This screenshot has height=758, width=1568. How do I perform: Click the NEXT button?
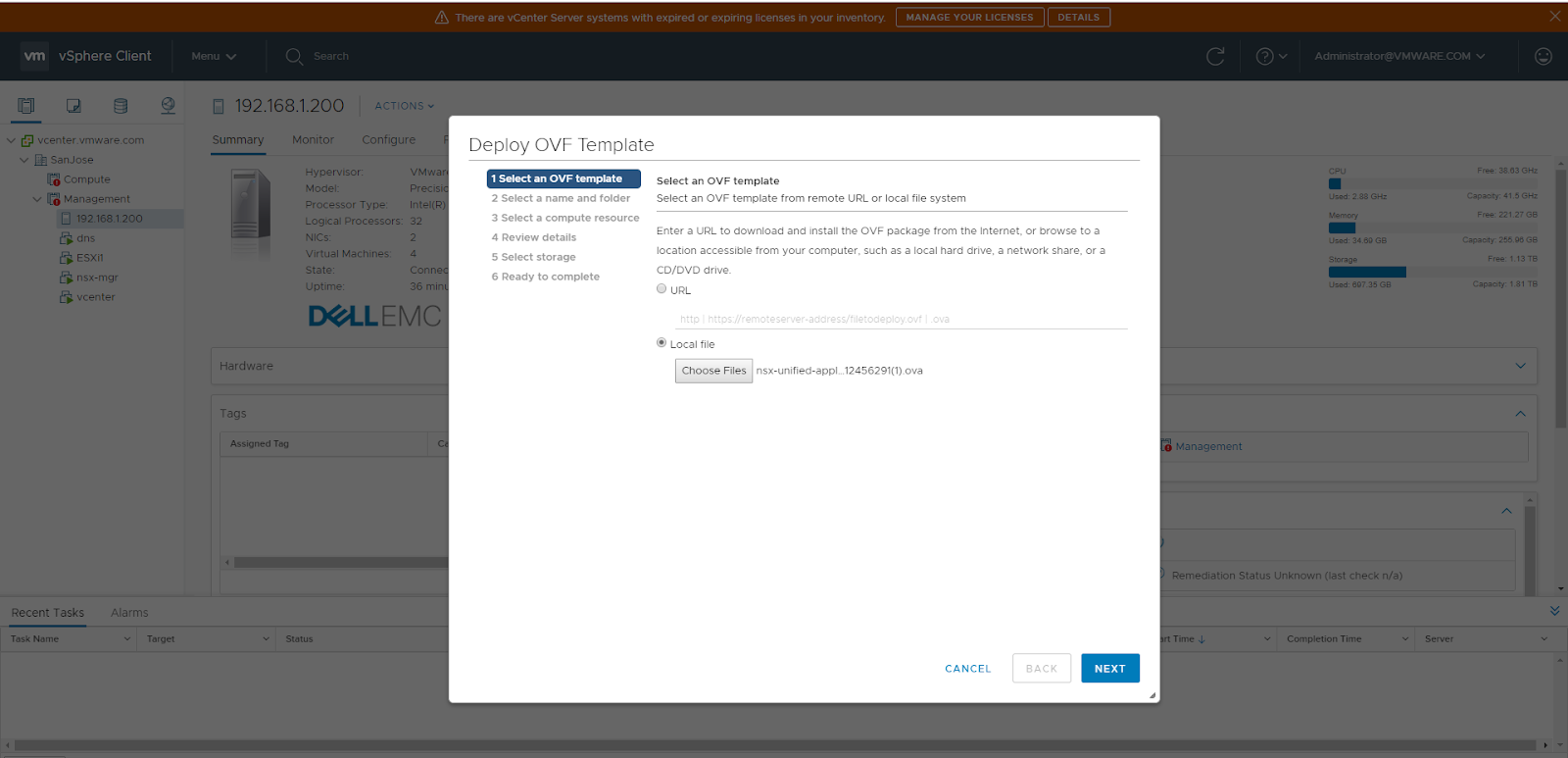pos(1110,669)
